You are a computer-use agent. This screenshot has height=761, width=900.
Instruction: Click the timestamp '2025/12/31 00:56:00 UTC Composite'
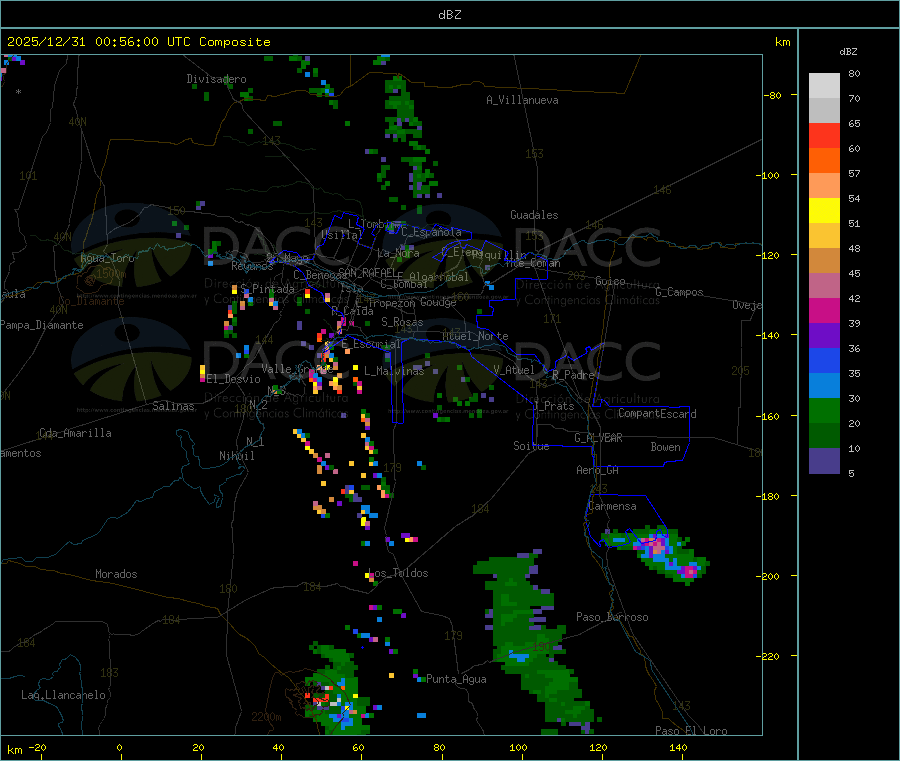(138, 42)
